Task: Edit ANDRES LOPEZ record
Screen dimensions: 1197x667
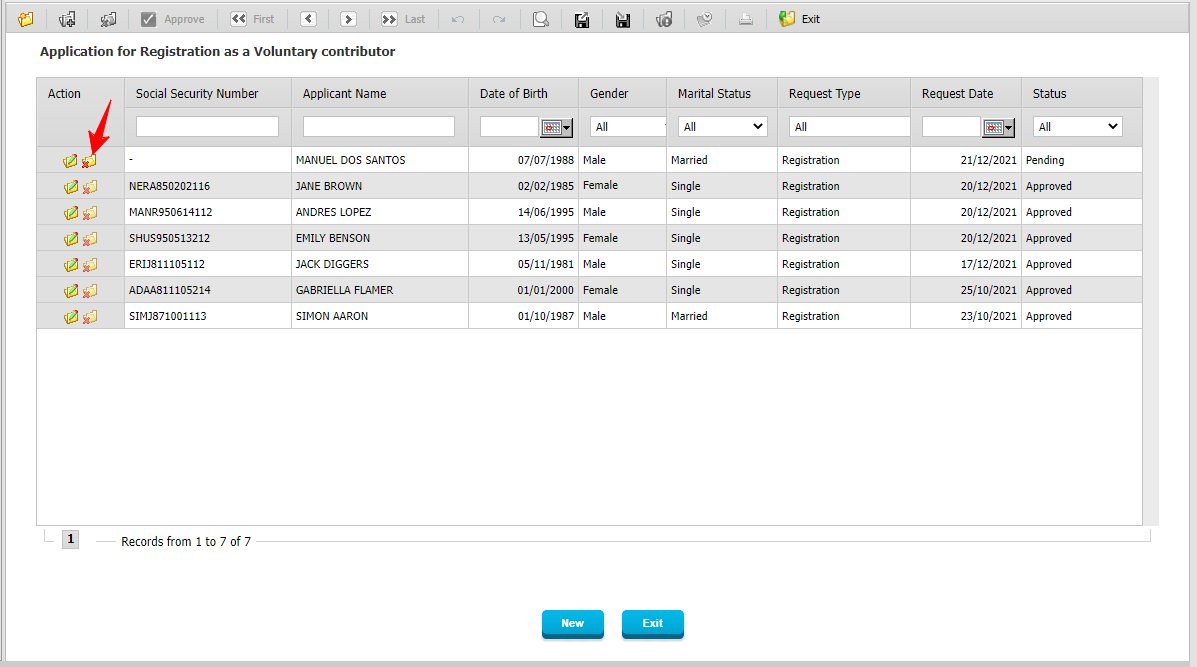Action: point(70,213)
